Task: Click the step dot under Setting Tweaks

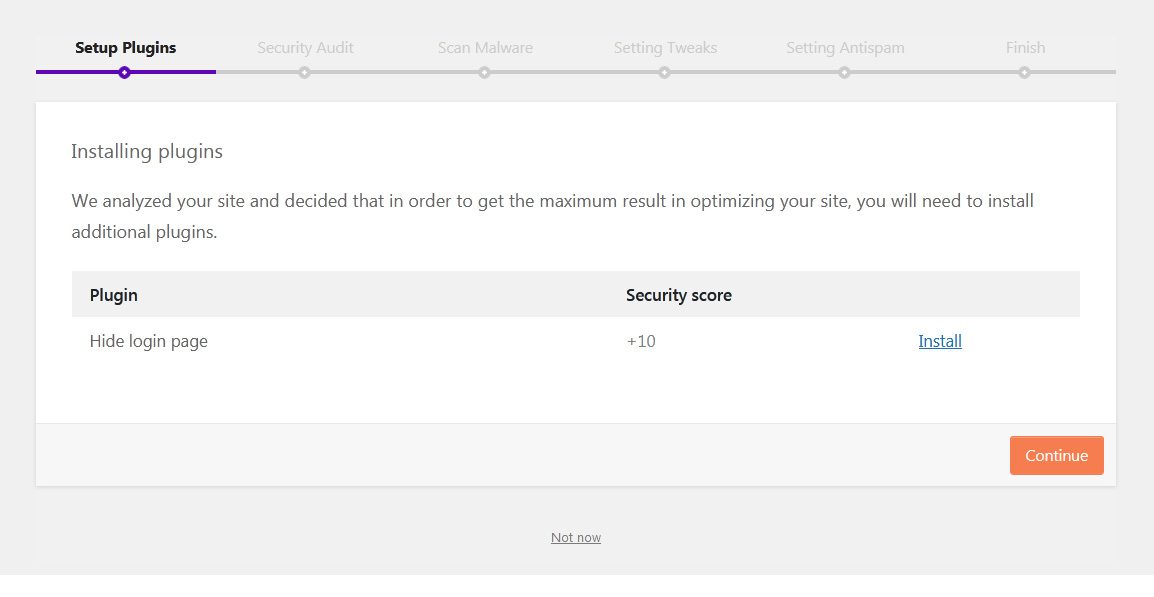Action: pyautogui.click(x=664, y=72)
